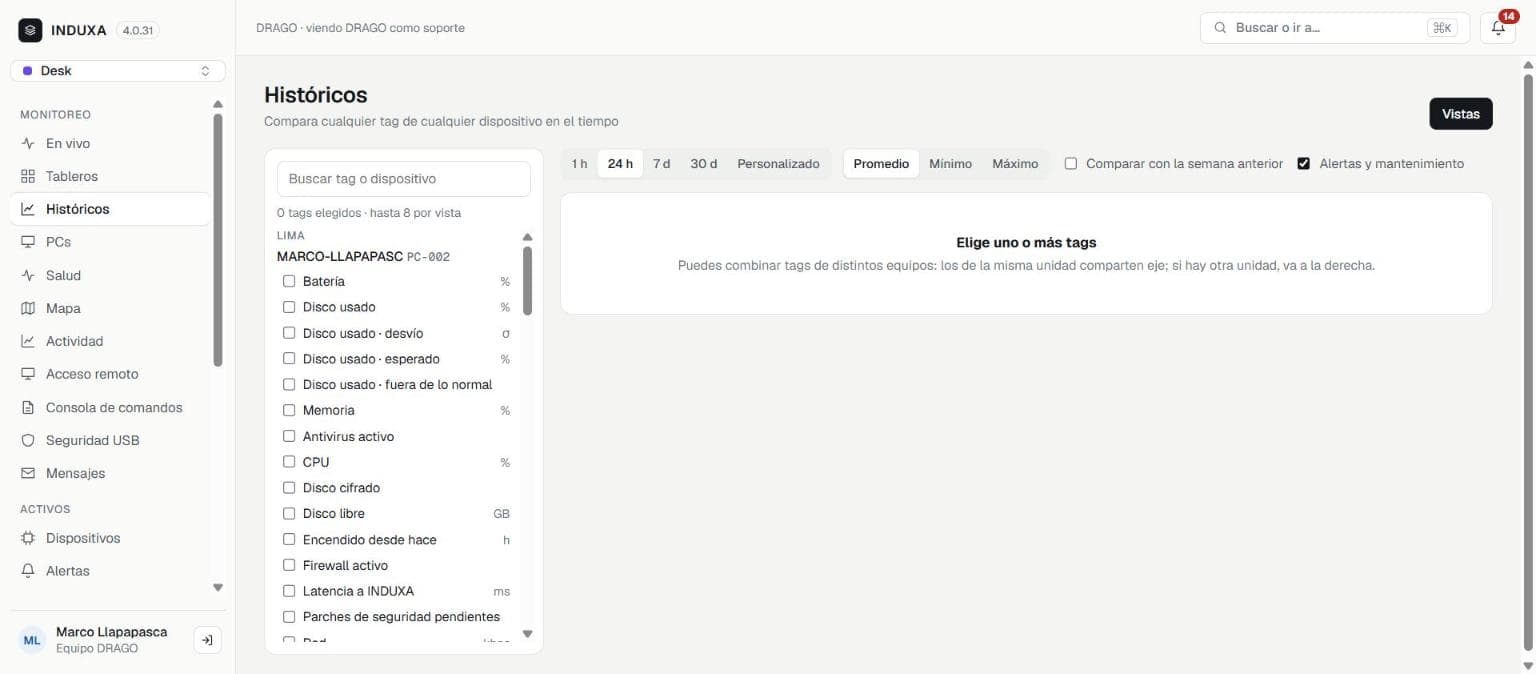
Task: Tick the Memoria tag checkbox
Action: tap(289, 410)
